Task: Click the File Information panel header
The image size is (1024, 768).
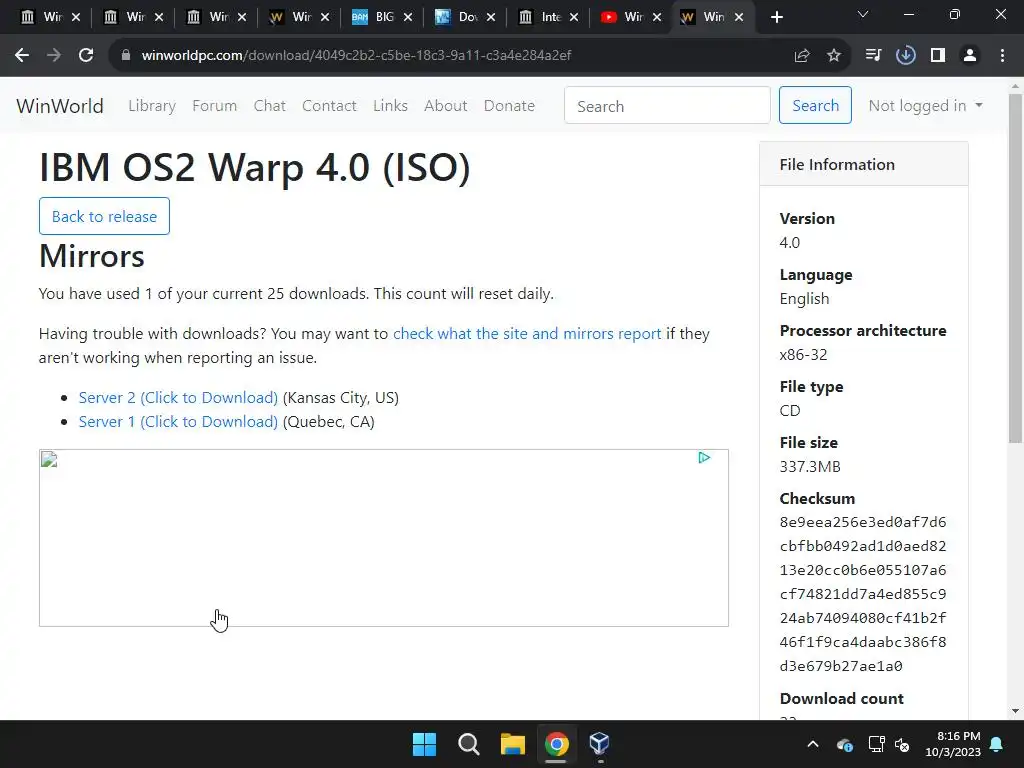Action: coord(863,165)
